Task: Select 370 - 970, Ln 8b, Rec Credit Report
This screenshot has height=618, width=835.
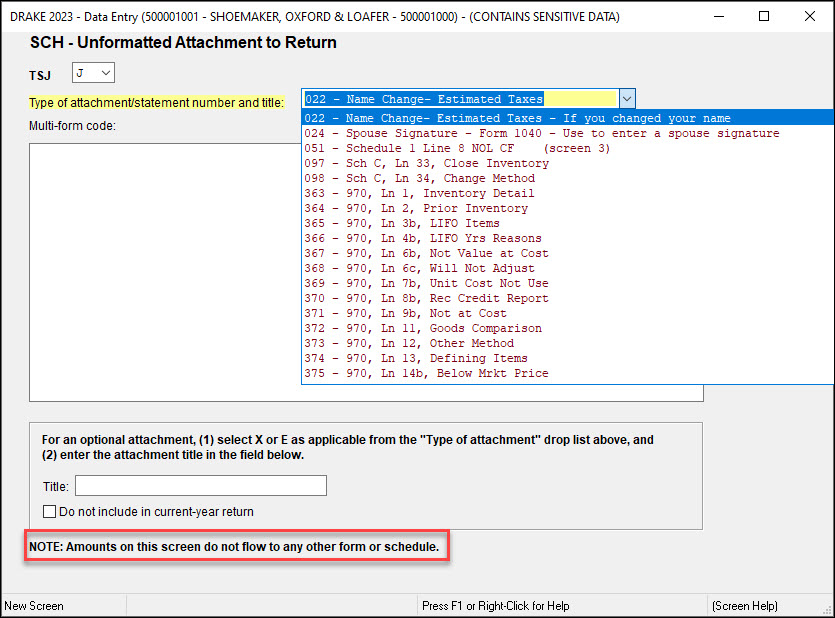Action: (x=568, y=298)
